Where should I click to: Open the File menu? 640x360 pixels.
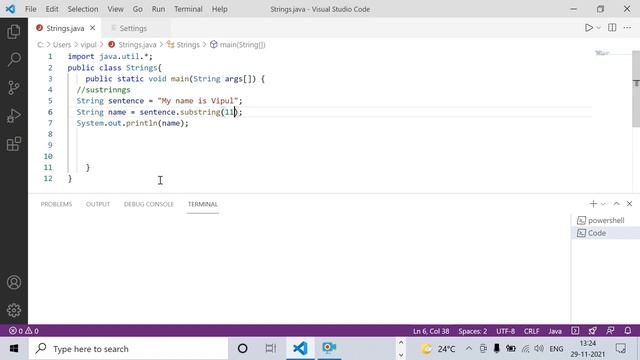(31, 9)
